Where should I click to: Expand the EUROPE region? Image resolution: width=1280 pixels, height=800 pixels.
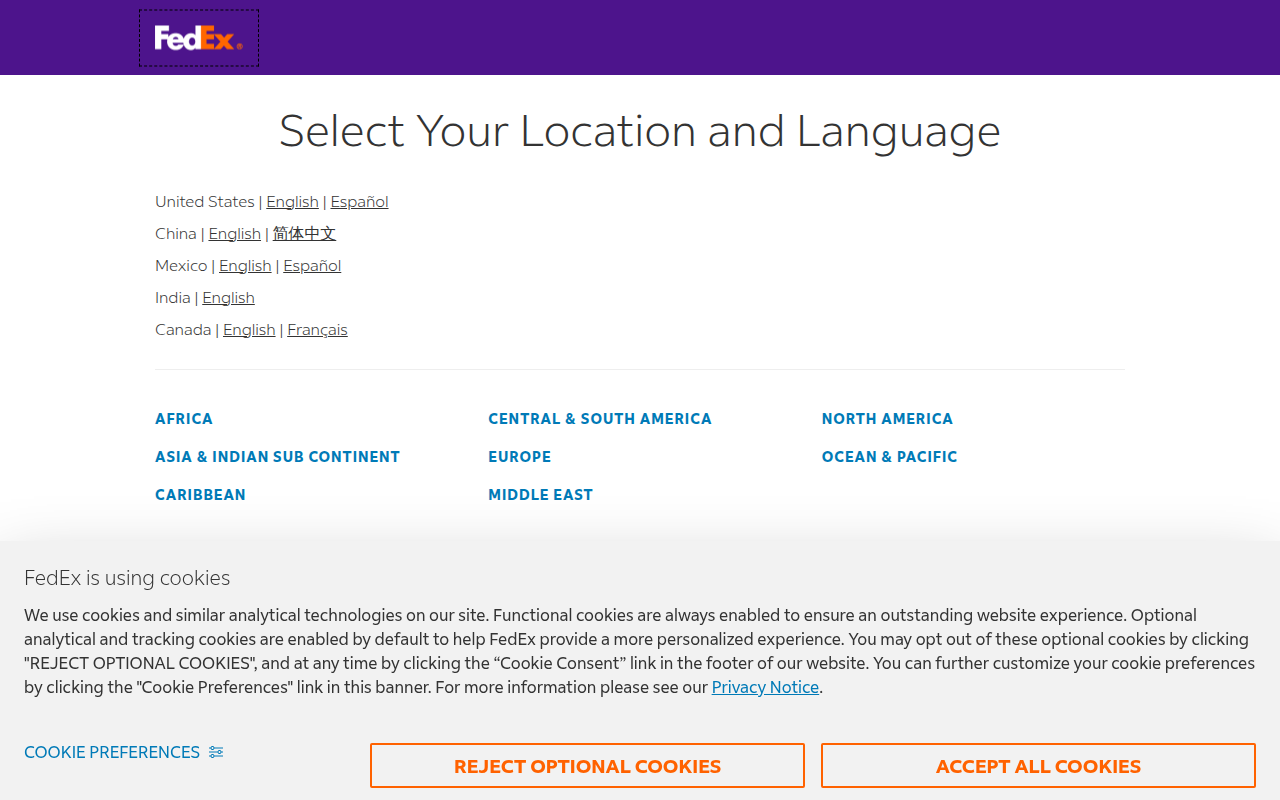pos(520,457)
